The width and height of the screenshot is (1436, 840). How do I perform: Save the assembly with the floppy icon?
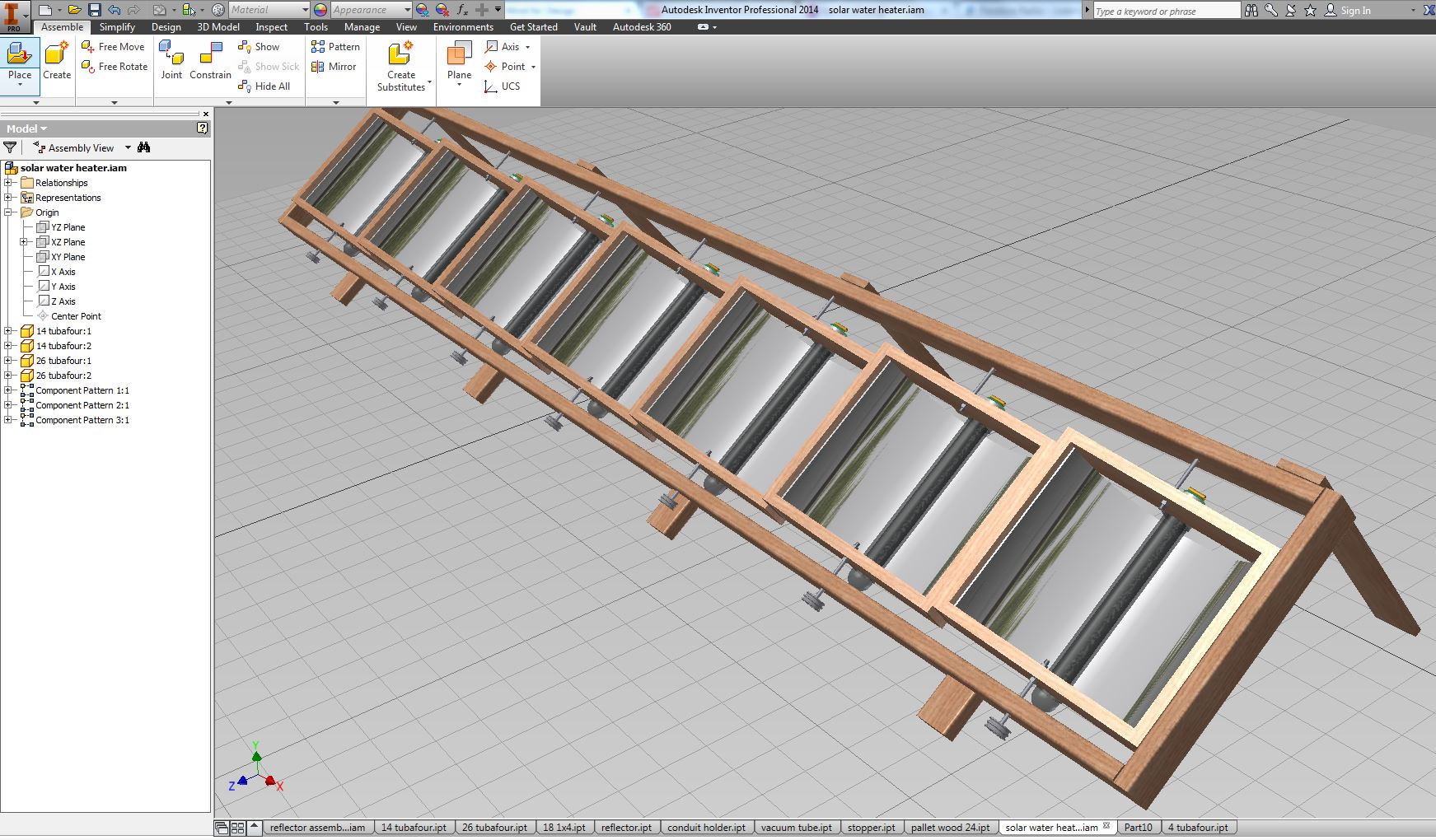click(94, 10)
